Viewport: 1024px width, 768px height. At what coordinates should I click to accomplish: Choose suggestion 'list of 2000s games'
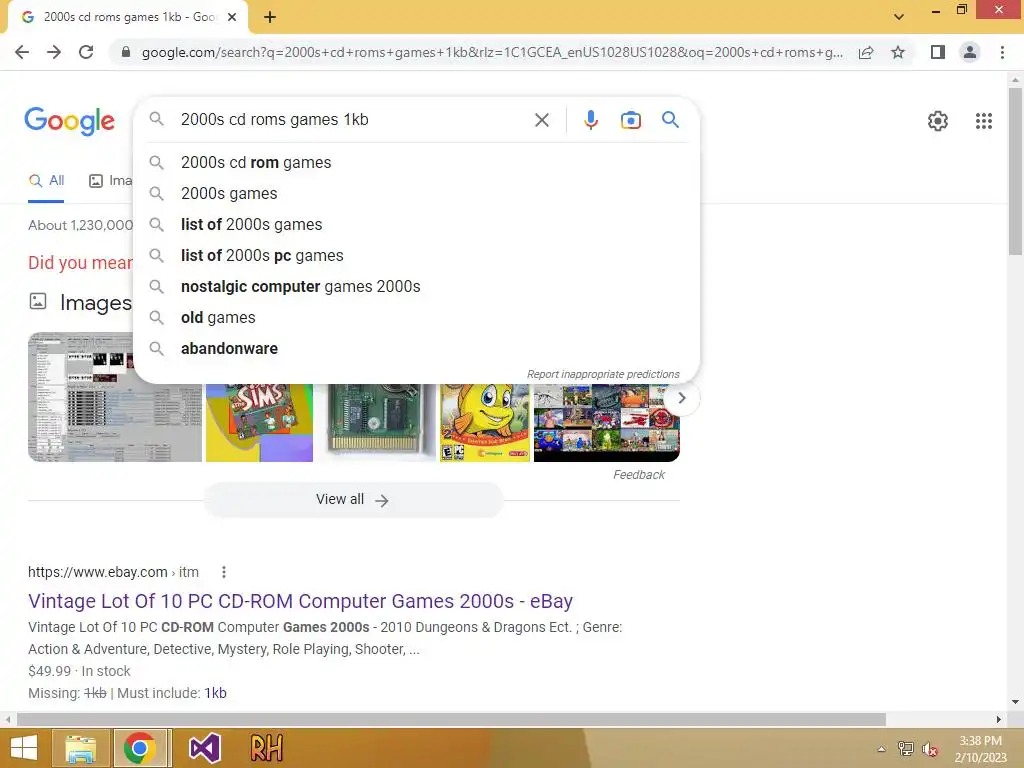click(416, 225)
